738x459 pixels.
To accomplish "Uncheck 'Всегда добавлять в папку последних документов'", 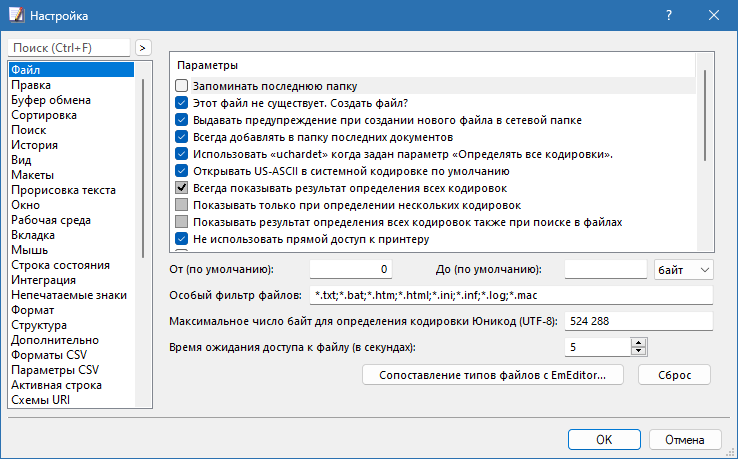I will [182, 137].
